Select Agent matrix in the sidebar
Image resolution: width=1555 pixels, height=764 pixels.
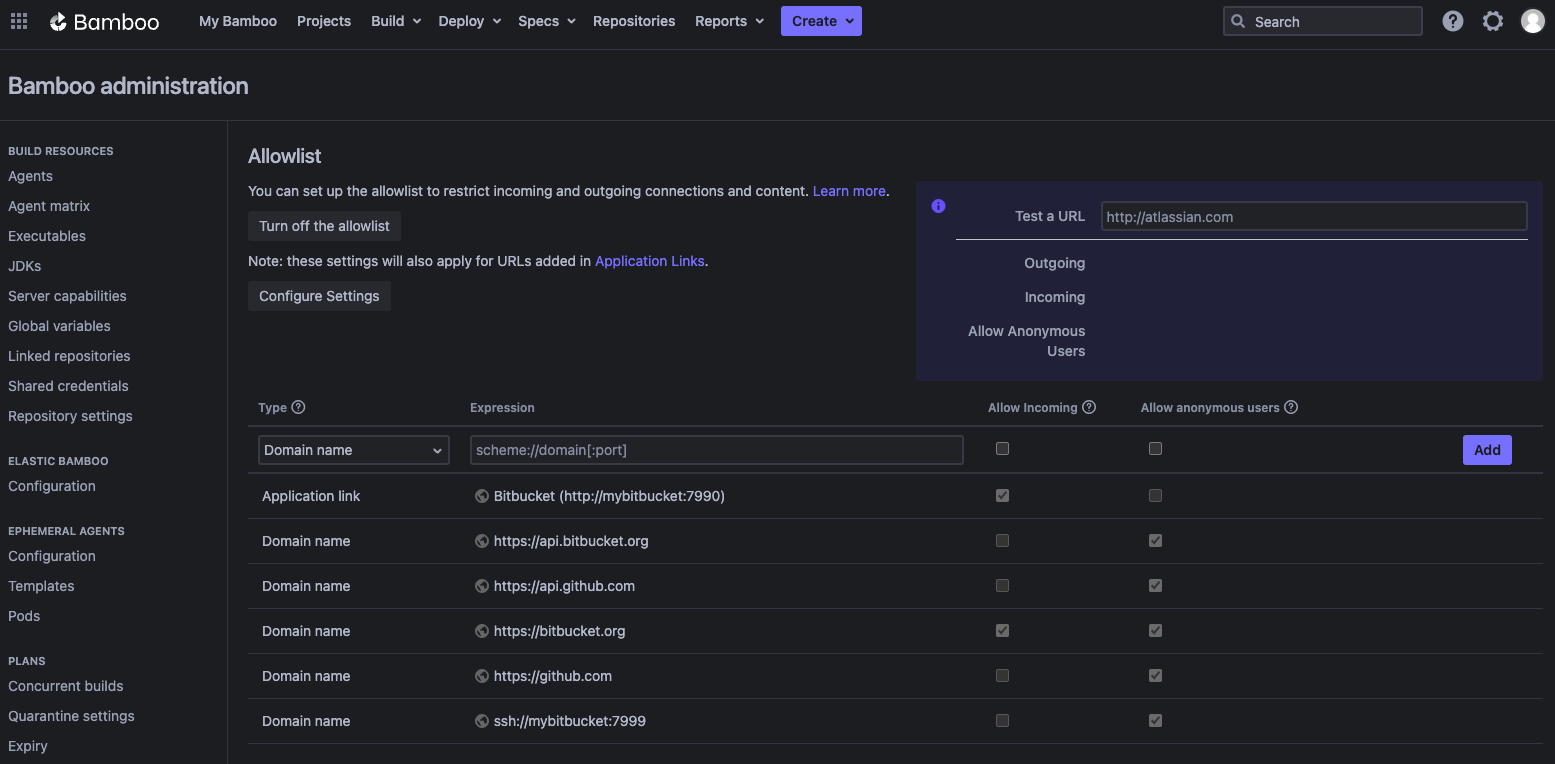pyautogui.click(x=49, y=206)
